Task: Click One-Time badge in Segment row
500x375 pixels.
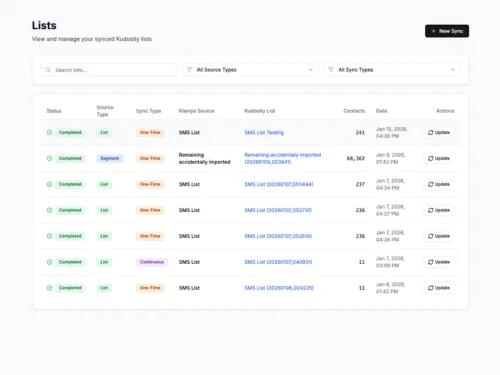Action: [x=150, y=158]
